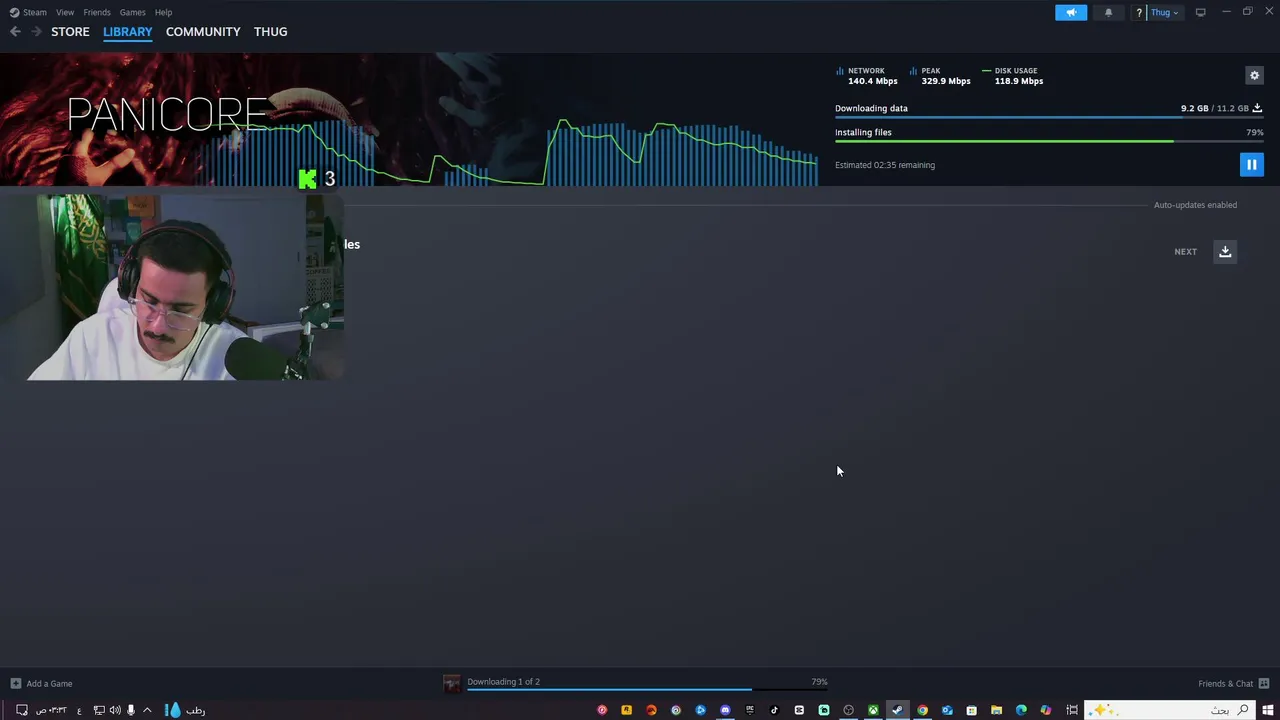
Task: Open Google Chrome from taskbar
Action: point(922,710)
